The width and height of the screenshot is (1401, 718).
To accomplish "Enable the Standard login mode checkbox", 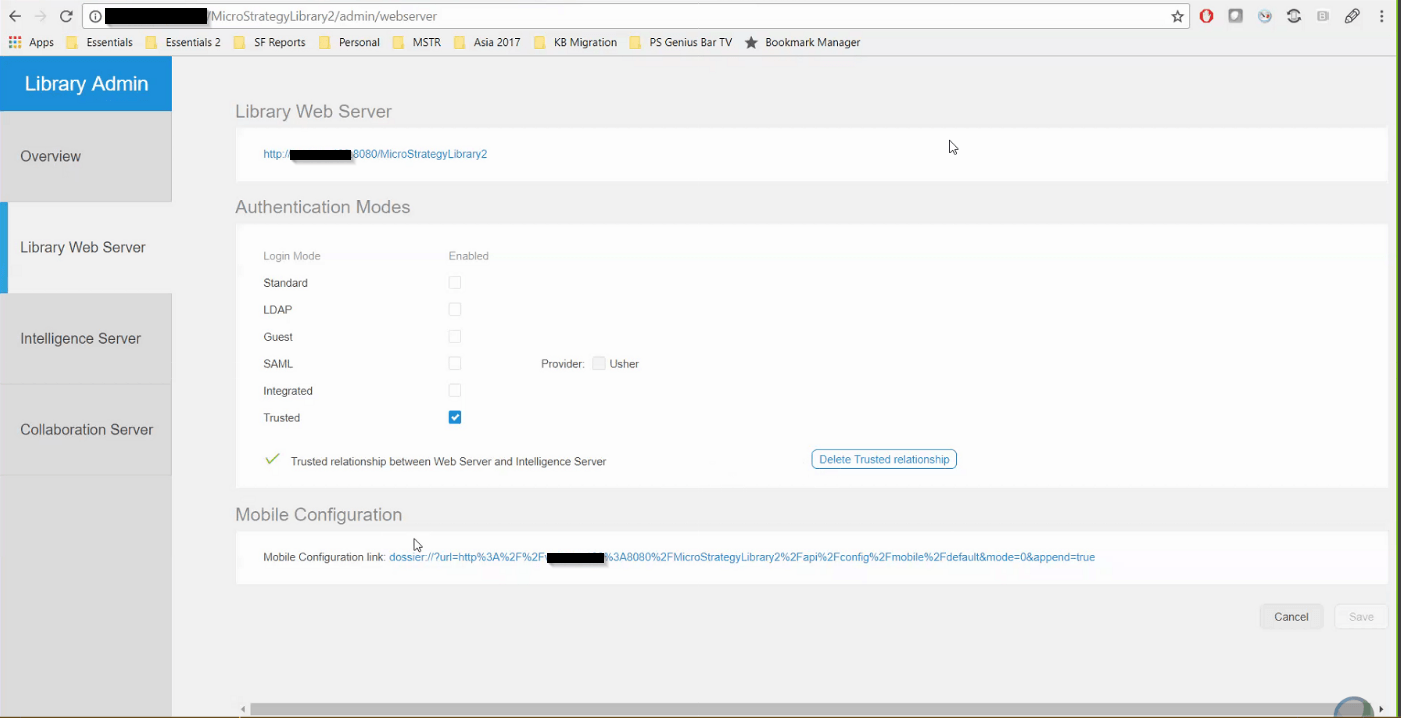I will point(455,283).
